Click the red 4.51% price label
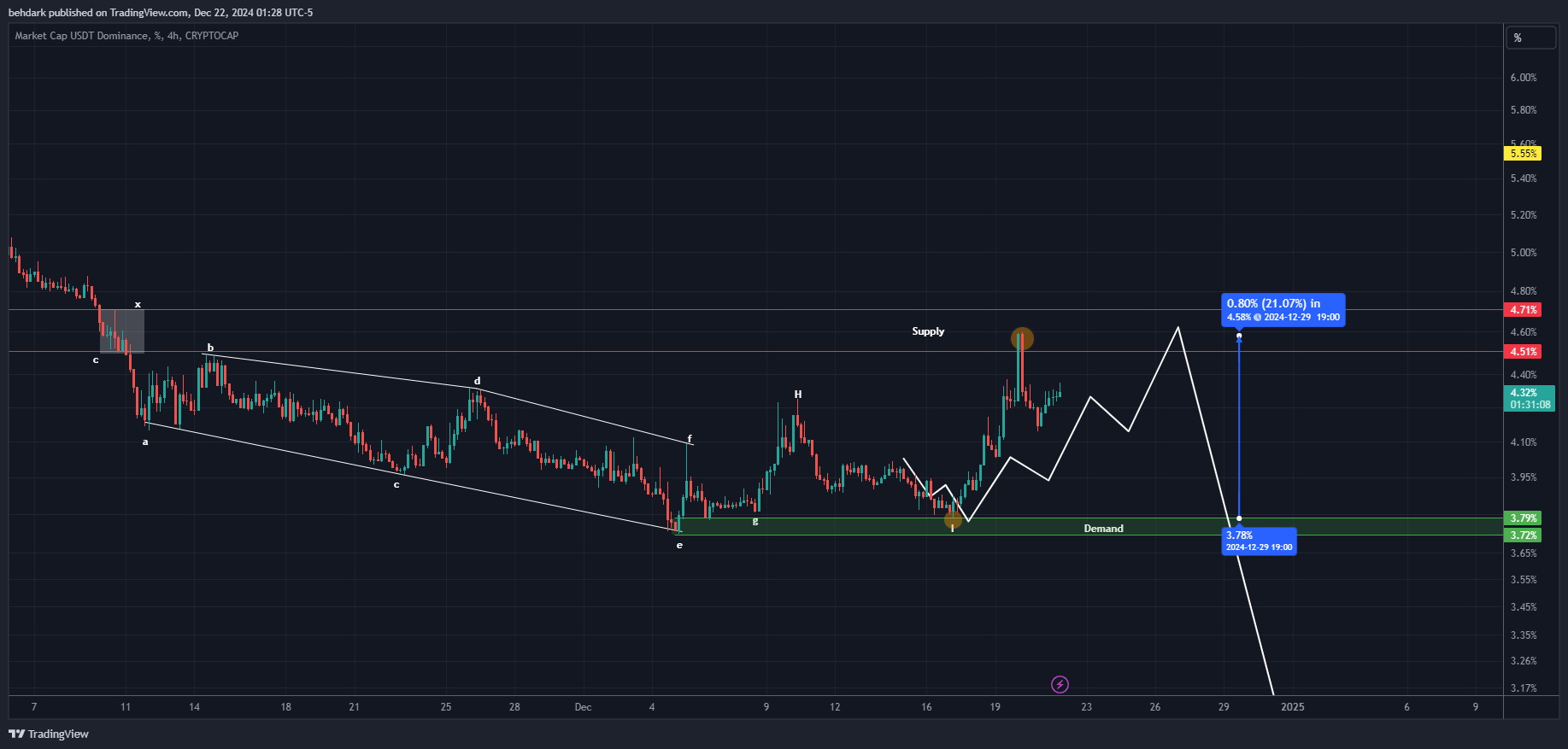 [x=1523, y=352]
